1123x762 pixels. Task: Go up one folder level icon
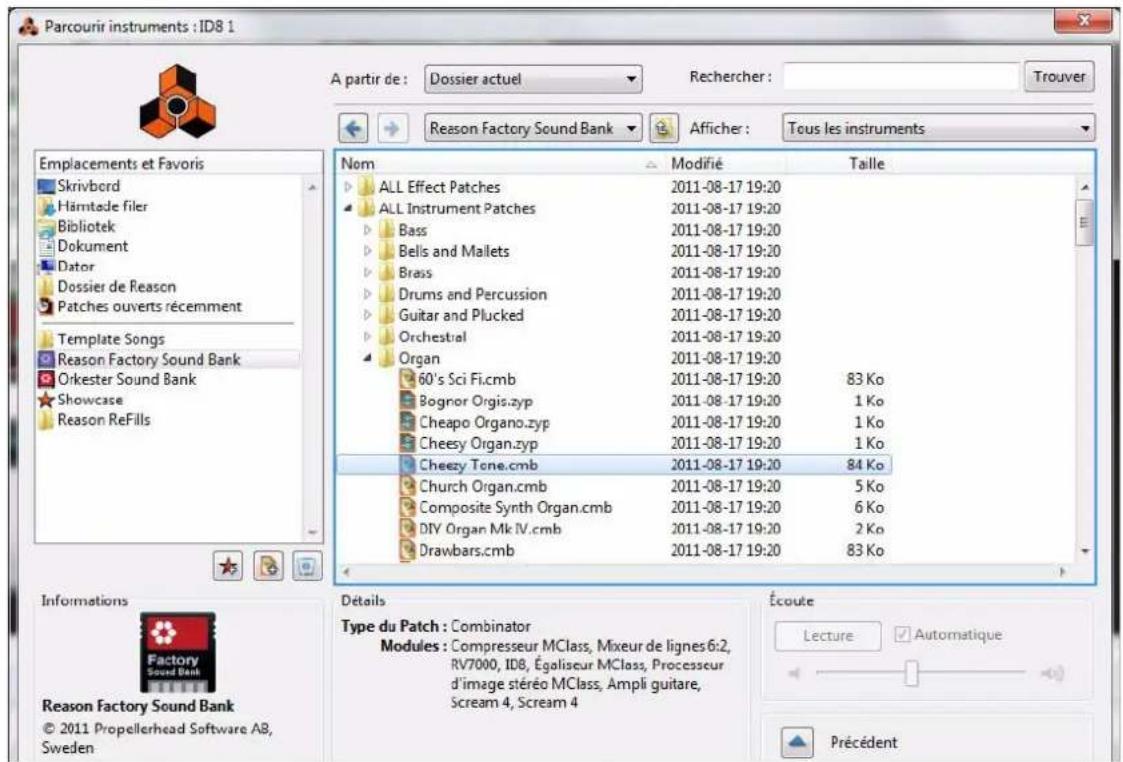tap(663, 129)
